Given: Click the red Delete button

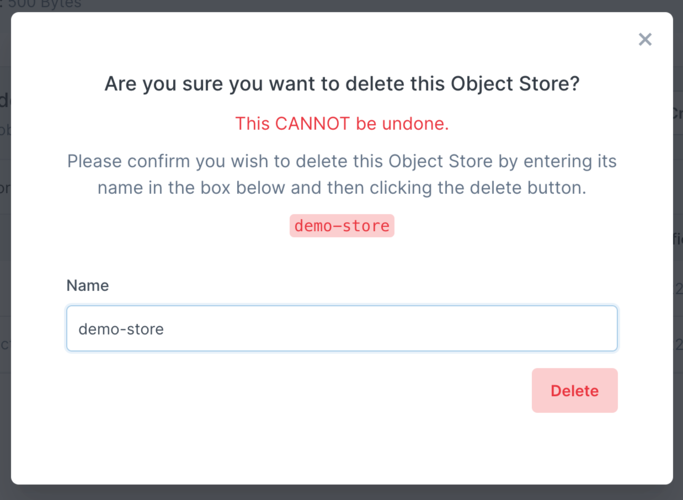Looking at the screenshot, I should point(574,391).
